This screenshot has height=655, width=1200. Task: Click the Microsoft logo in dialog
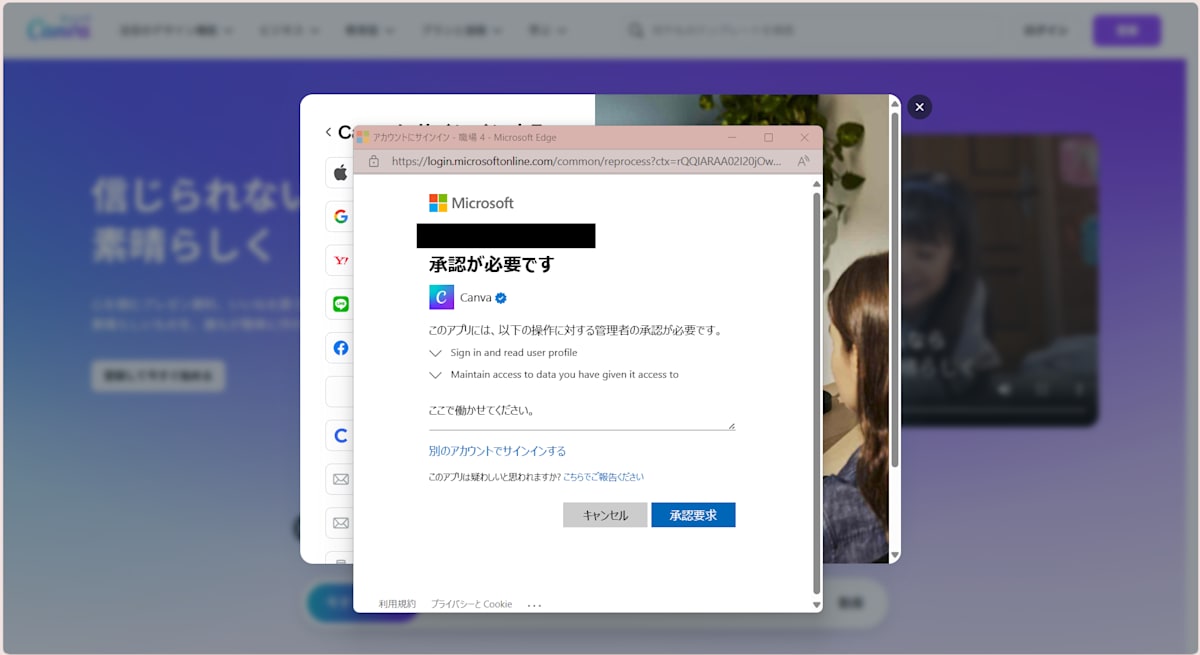[x=471, y=203]
